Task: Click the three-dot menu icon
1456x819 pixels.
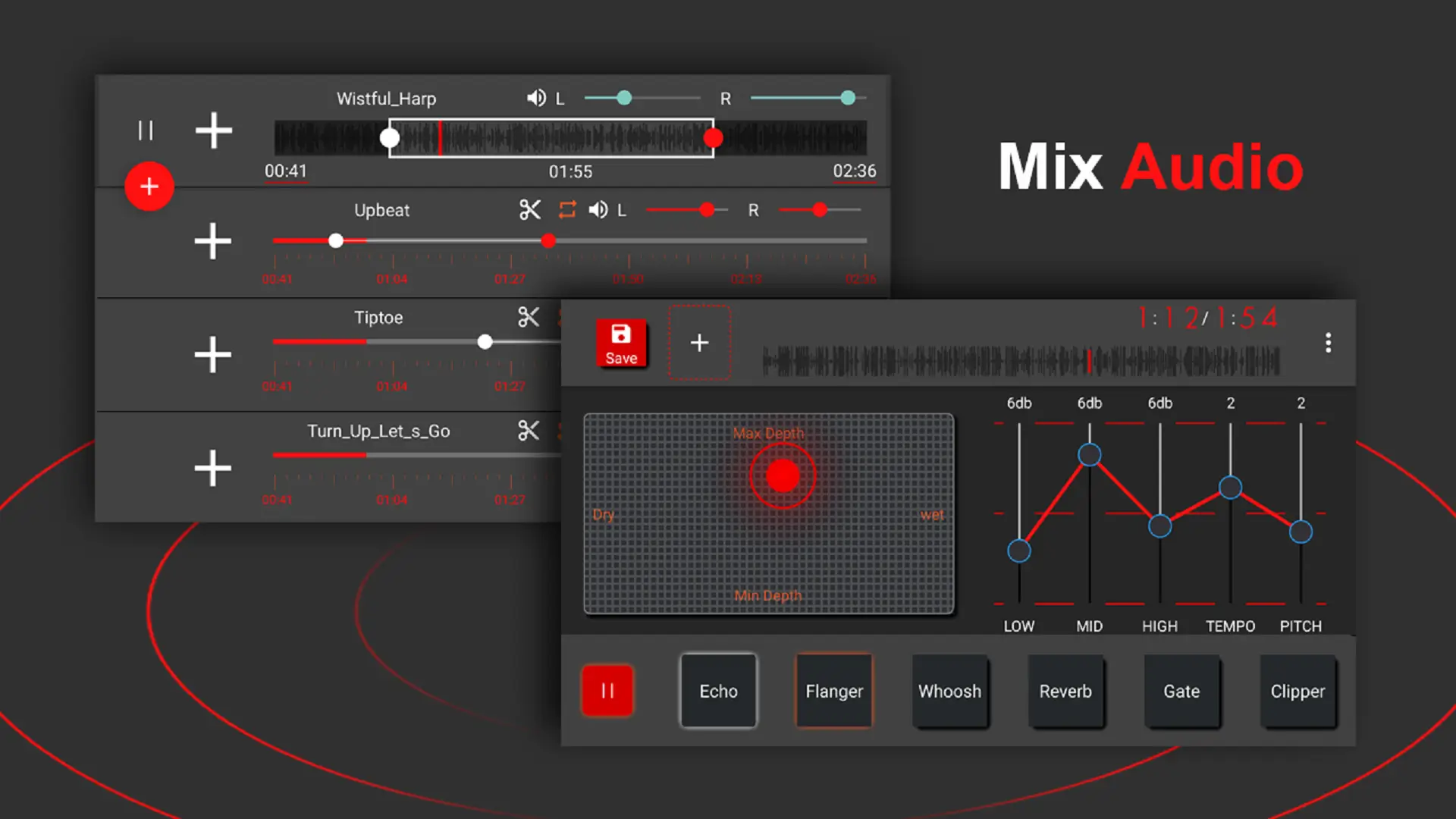Action: coord(1328,343)
